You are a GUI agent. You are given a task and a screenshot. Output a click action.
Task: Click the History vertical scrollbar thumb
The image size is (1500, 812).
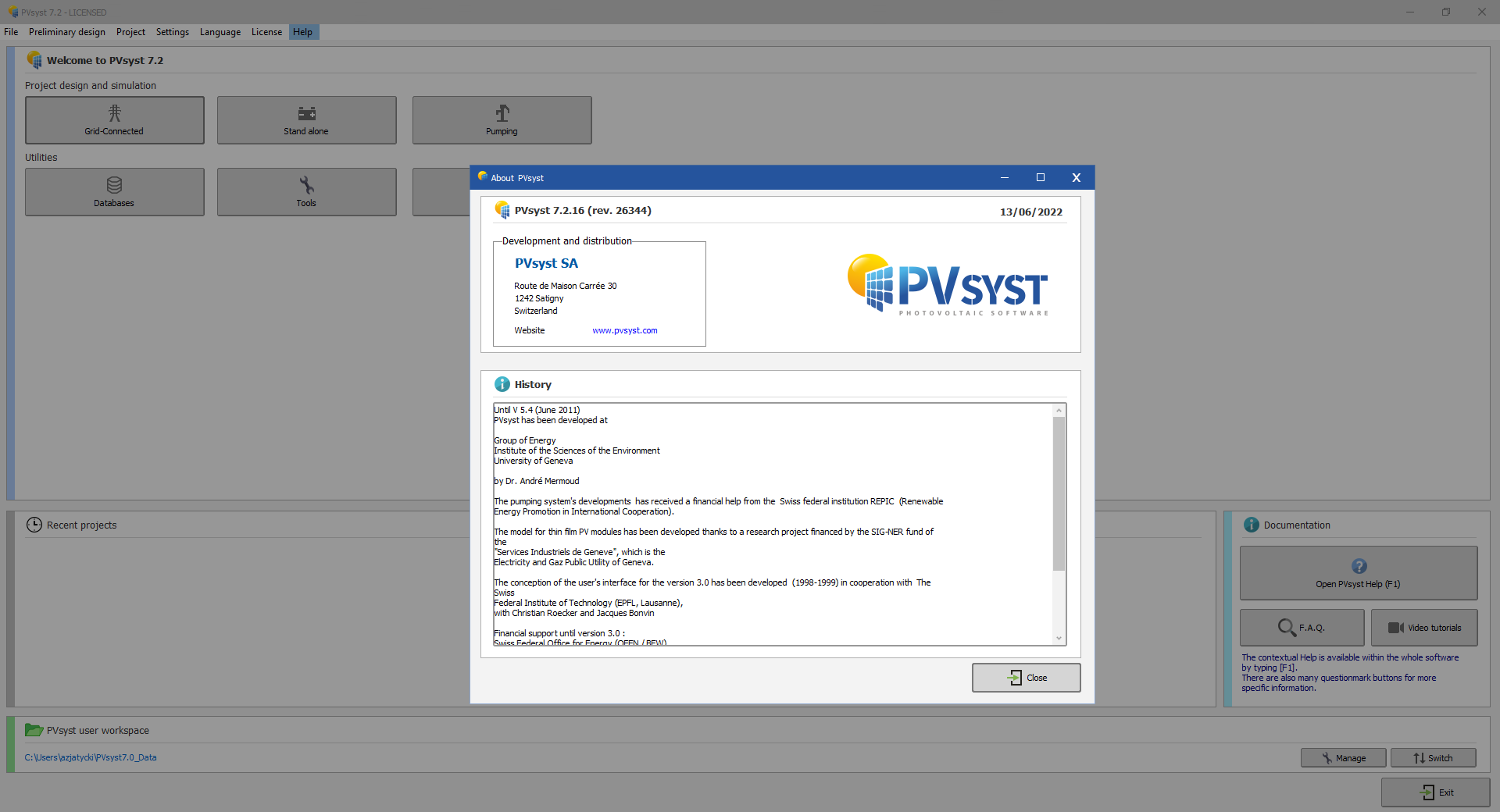click(x=1059, y=493)
